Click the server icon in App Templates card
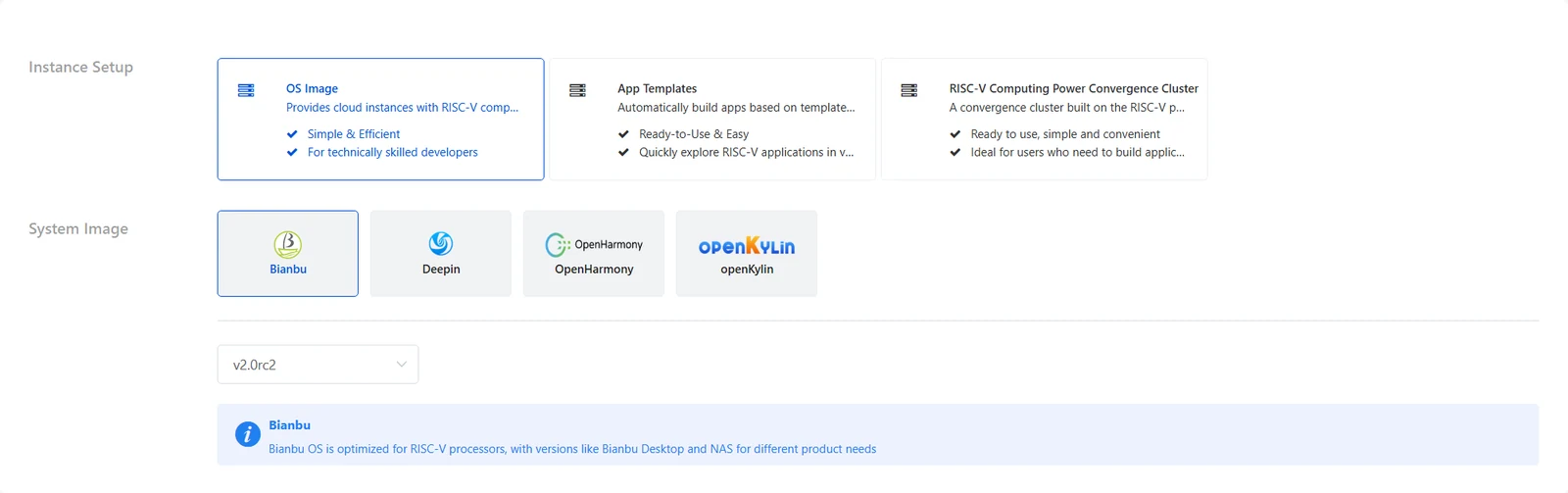The image size is (1568, 493). click(577, 90)
